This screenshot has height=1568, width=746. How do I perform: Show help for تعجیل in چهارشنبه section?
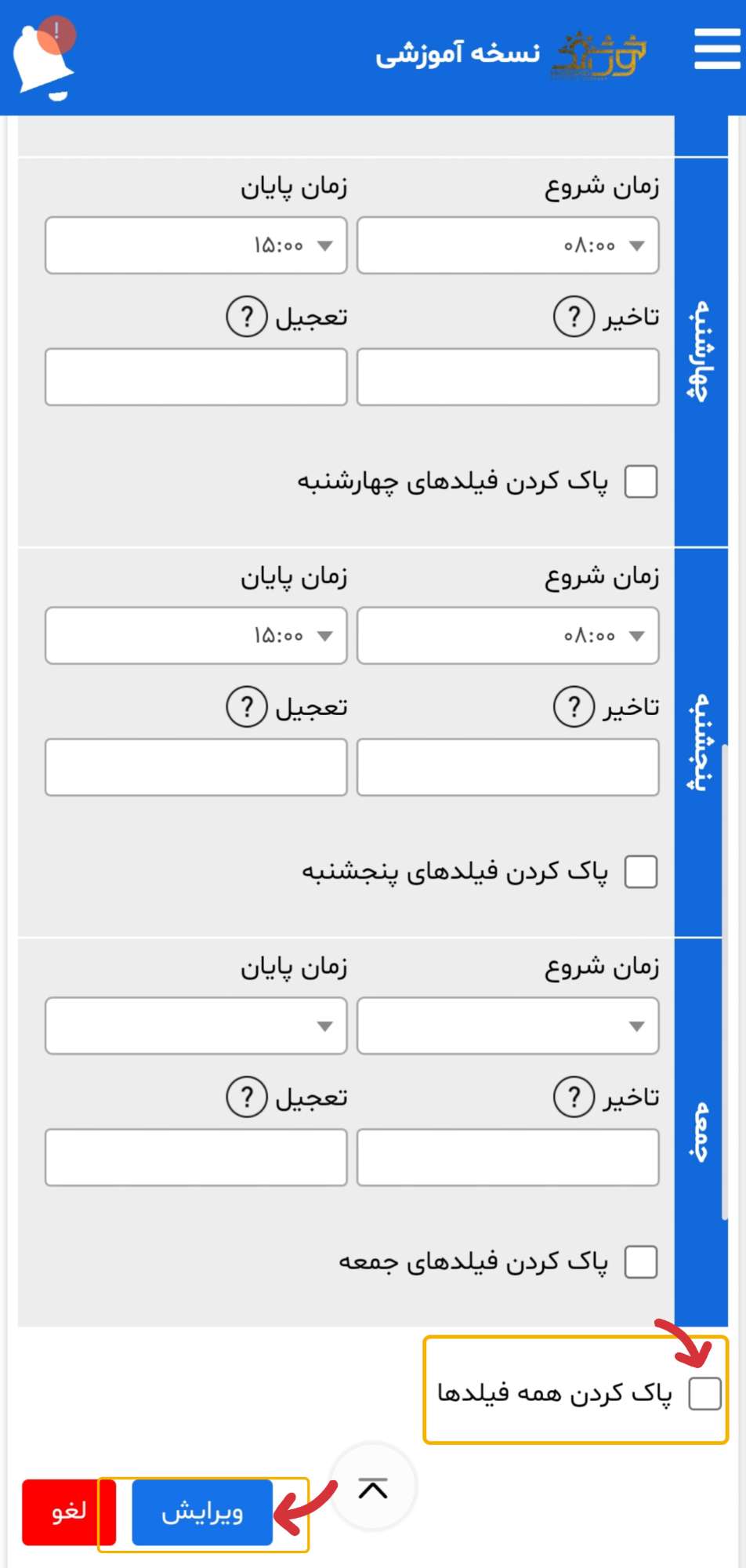(x=247, y=317)
